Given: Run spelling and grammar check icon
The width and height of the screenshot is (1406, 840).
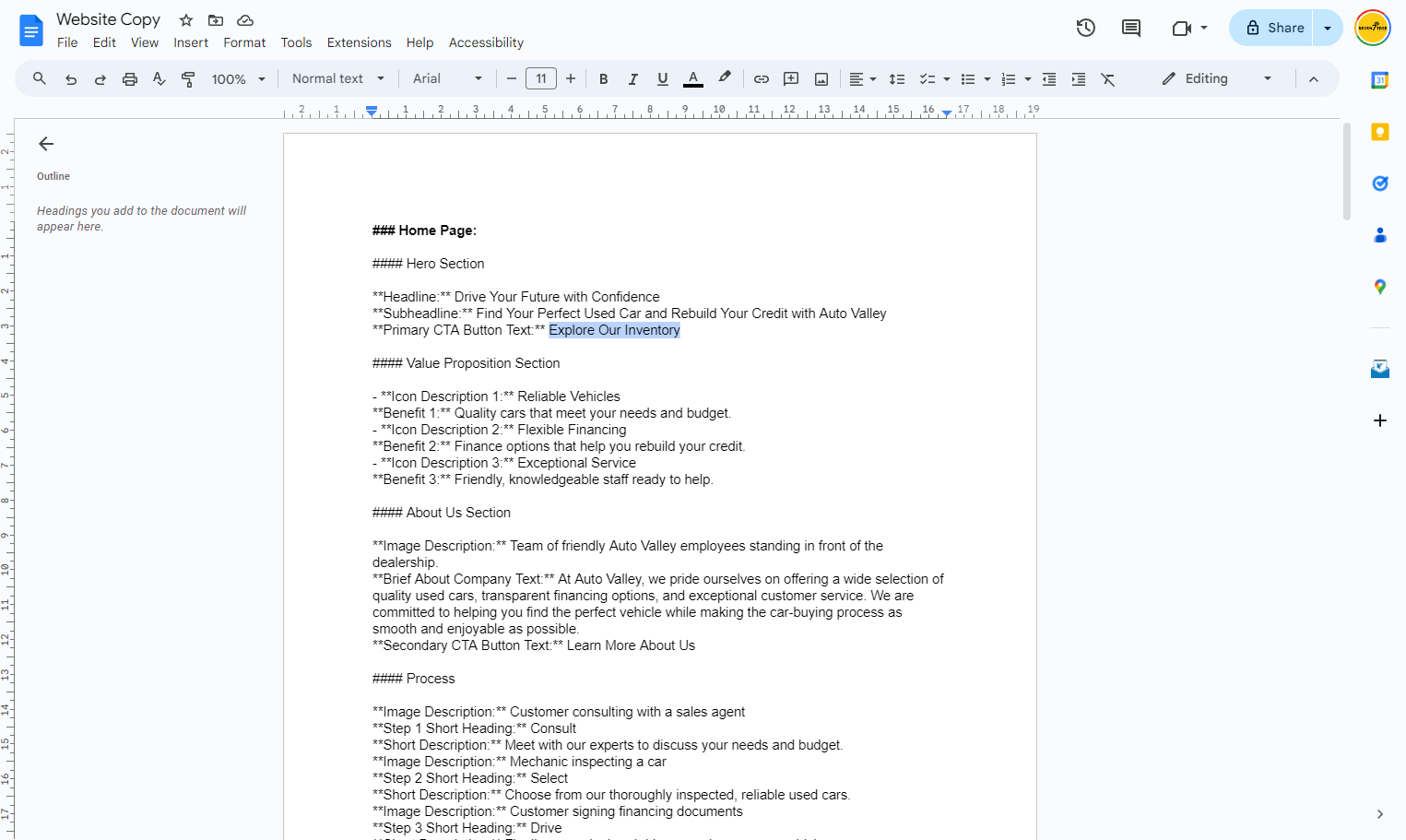Looking at the screenshot, I should coord(160,79).
